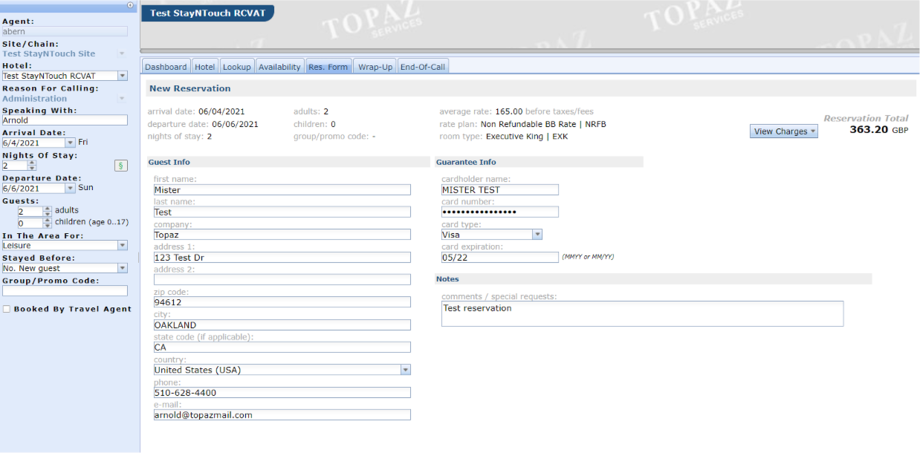Open the Site/Chain dropdown arrow
Image resolution: width=920 pixels, height=453 pixels.
pyautogui.click(x=122, y=53)
